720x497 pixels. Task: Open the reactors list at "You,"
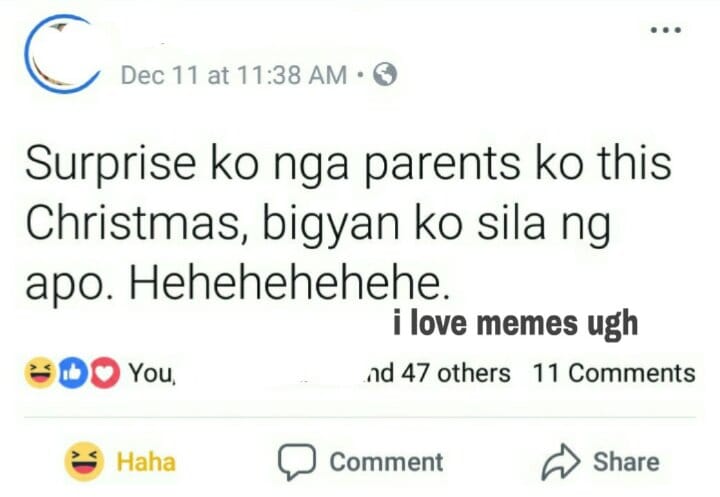[x=152, y=373]
